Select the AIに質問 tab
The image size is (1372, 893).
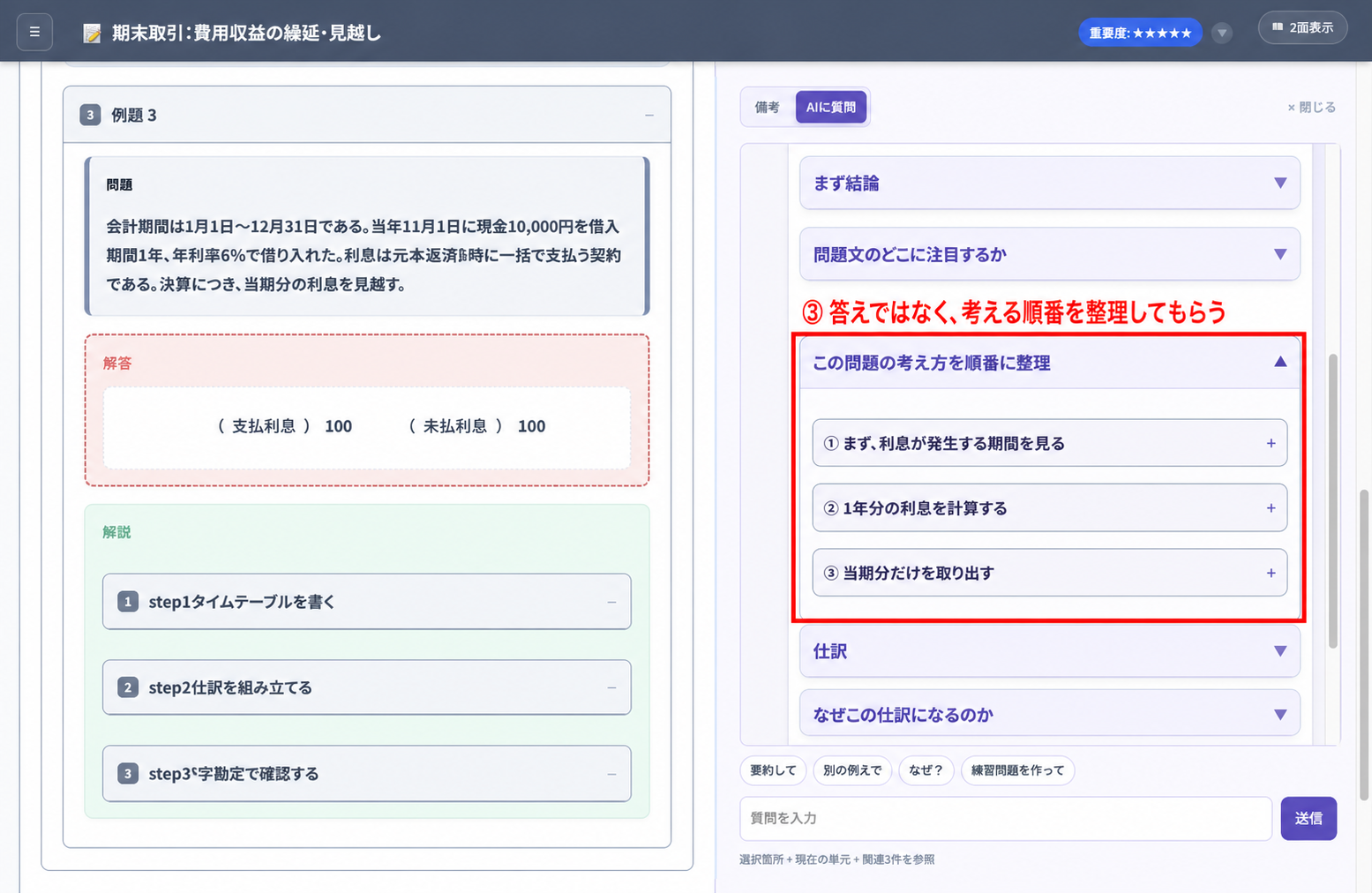coord(830,107)
